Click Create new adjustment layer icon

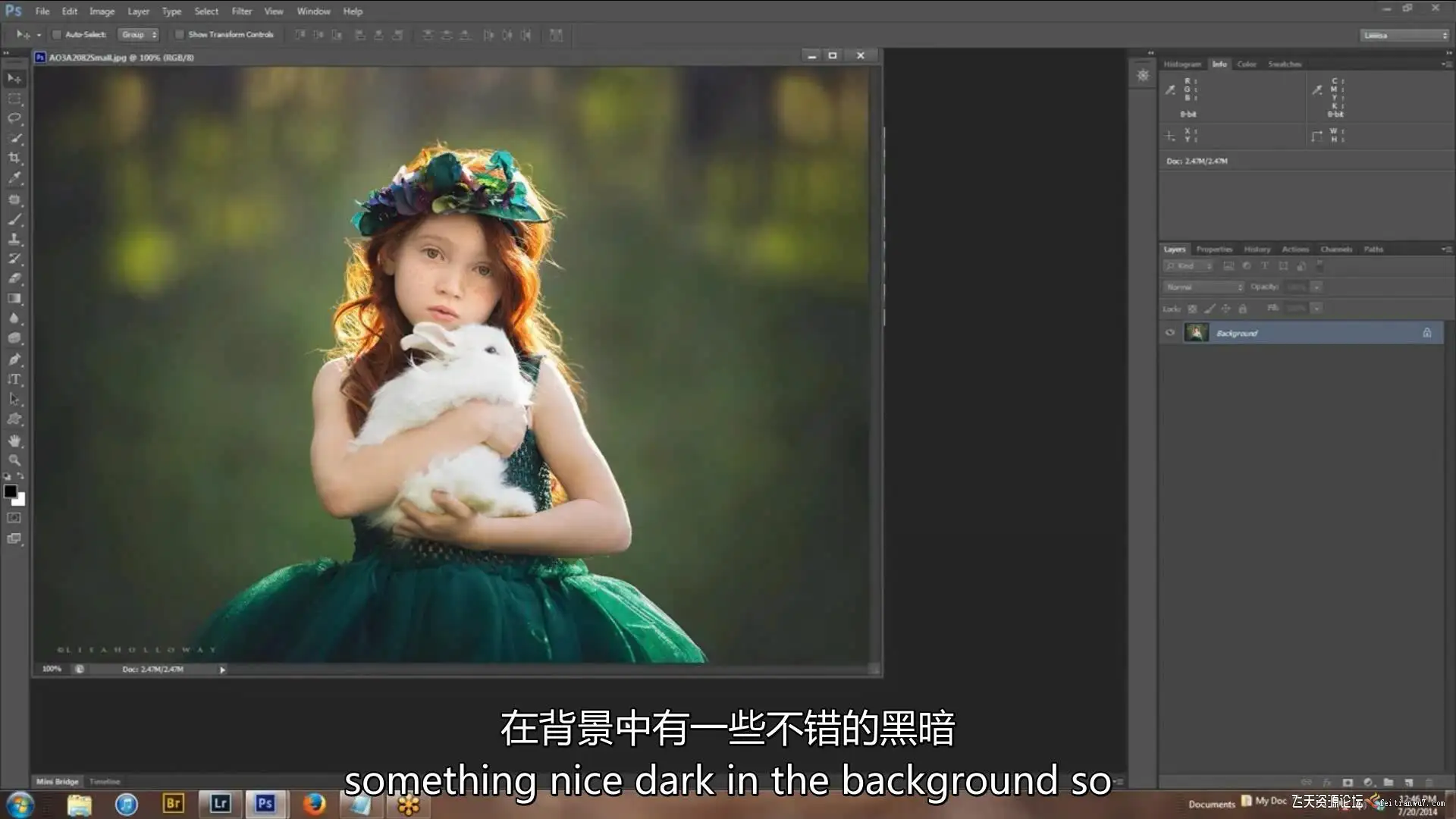click(1368, 782)
